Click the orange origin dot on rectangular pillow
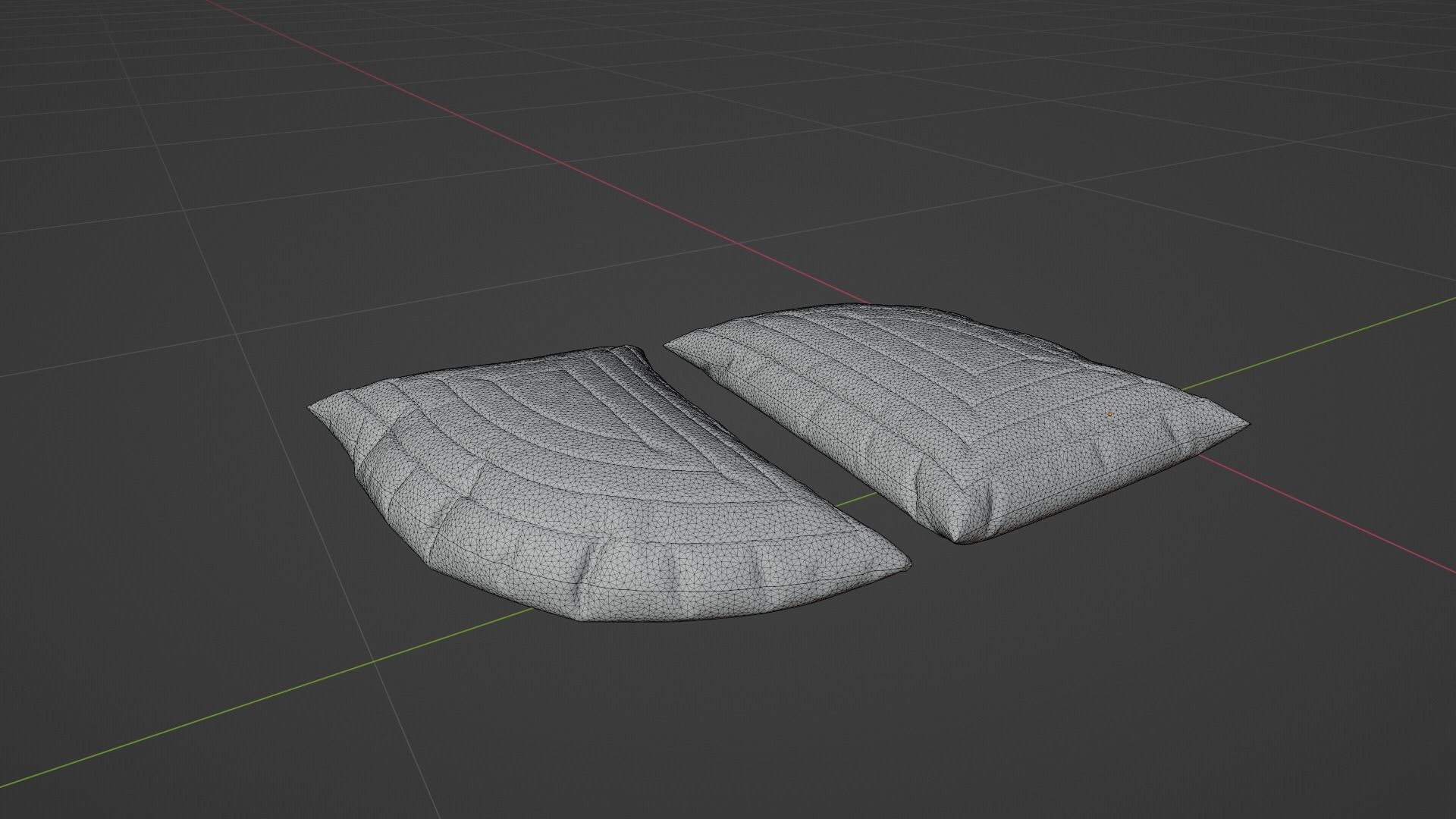 [x=1109, y=414]
